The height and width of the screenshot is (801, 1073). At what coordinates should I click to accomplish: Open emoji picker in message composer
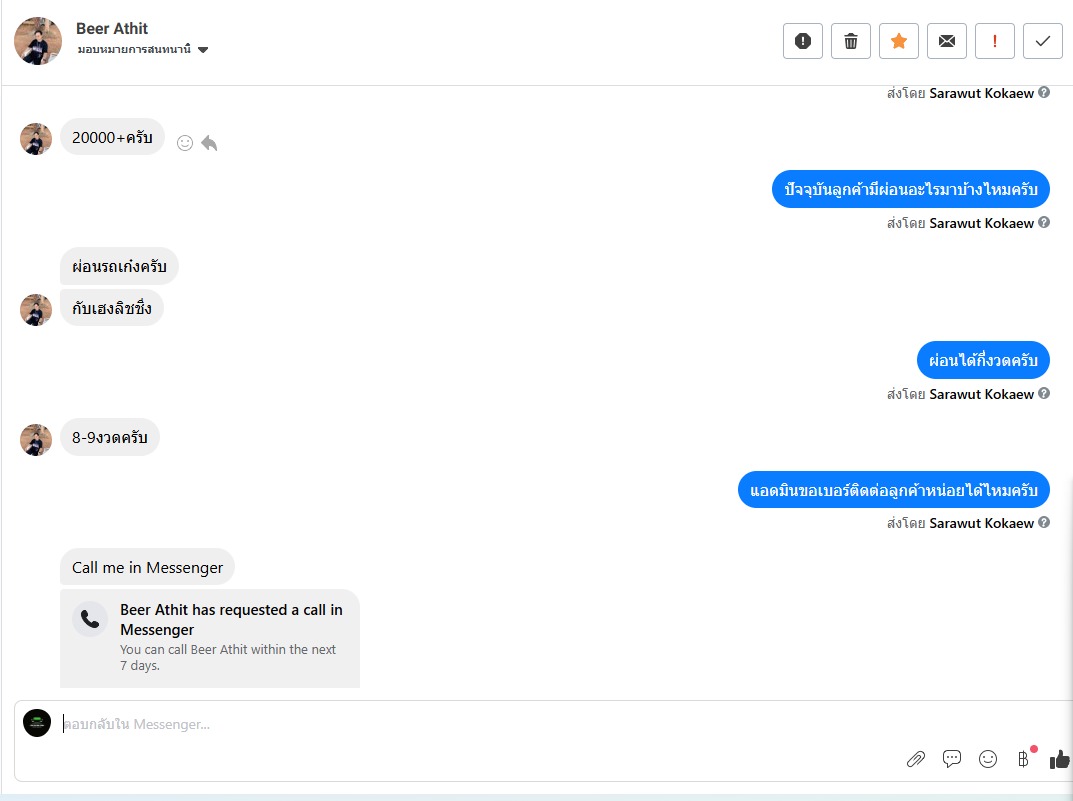(x=987, y=759)
